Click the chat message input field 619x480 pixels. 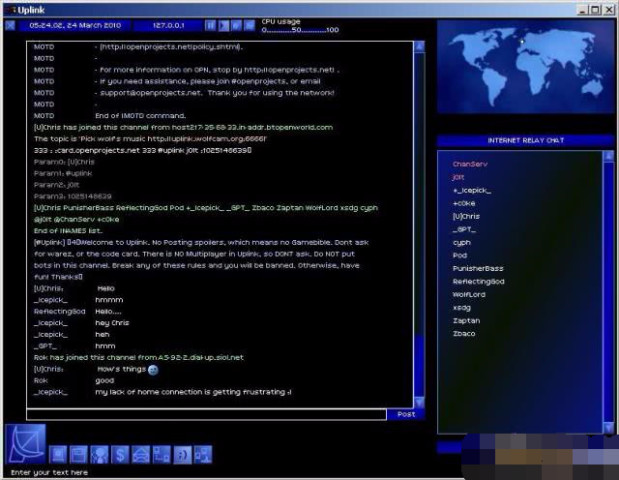pyautogui.click(x=205, y=414)
